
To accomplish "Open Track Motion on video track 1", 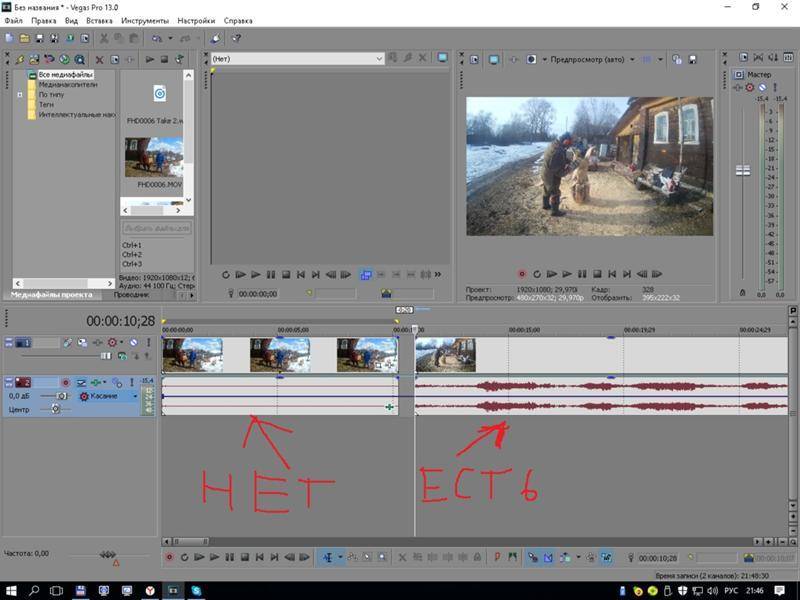I will 83,342.
